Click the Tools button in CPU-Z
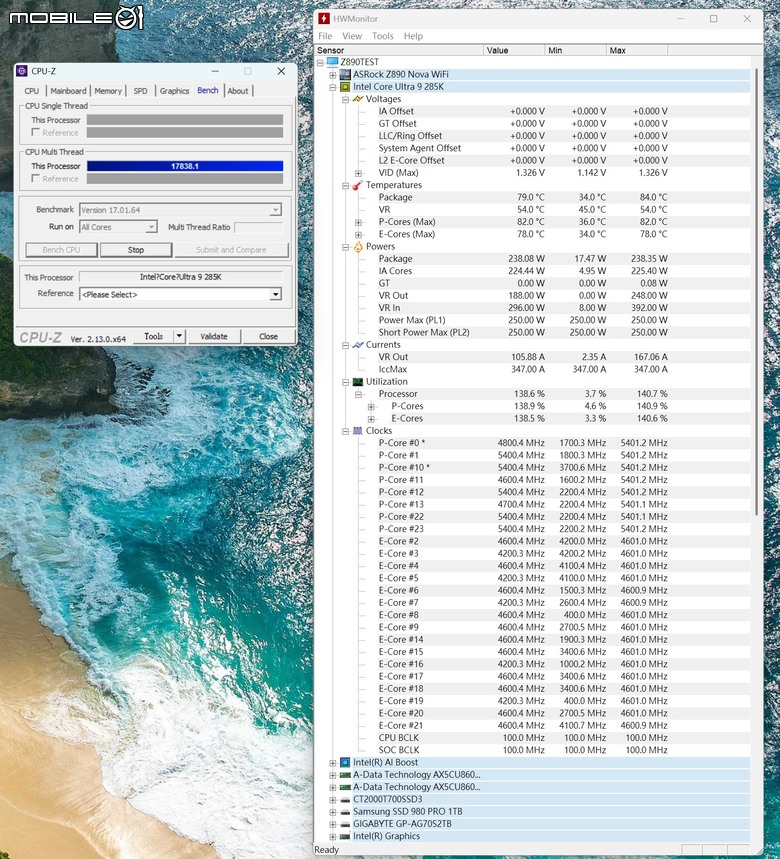Screen dimensions: 780x859 point(153,336)
